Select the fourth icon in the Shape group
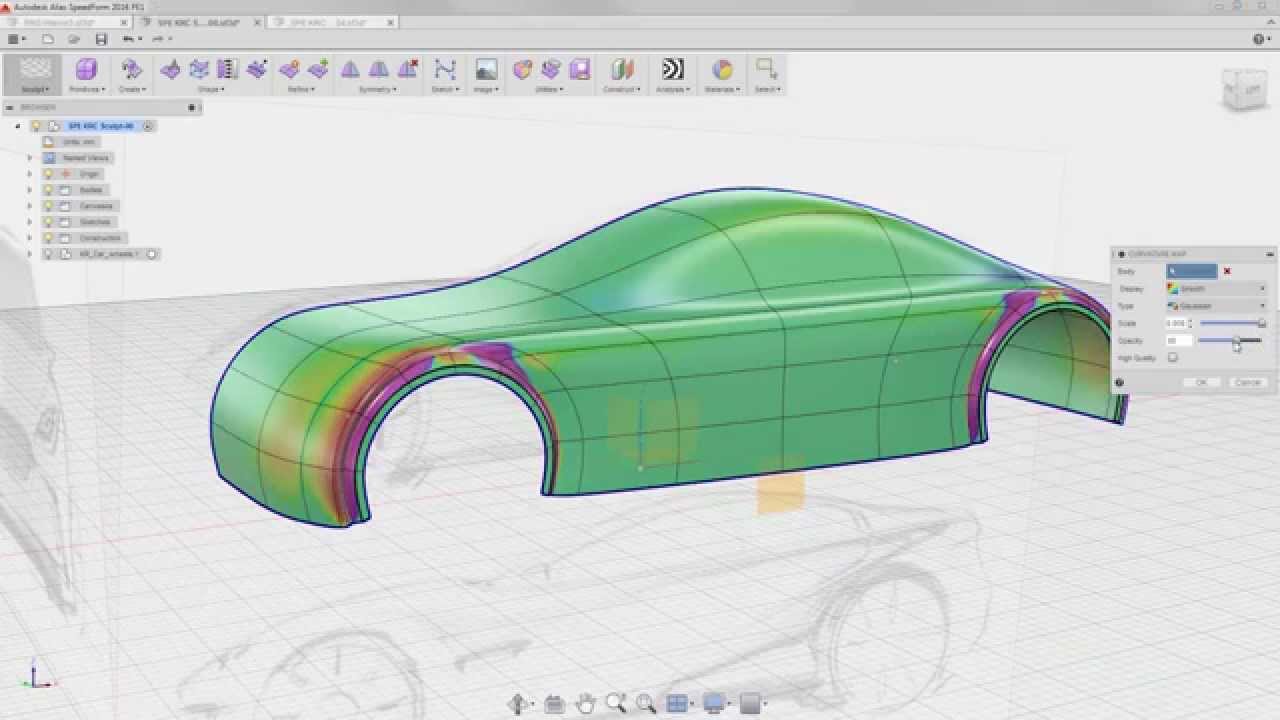 (x=257, y=69)
